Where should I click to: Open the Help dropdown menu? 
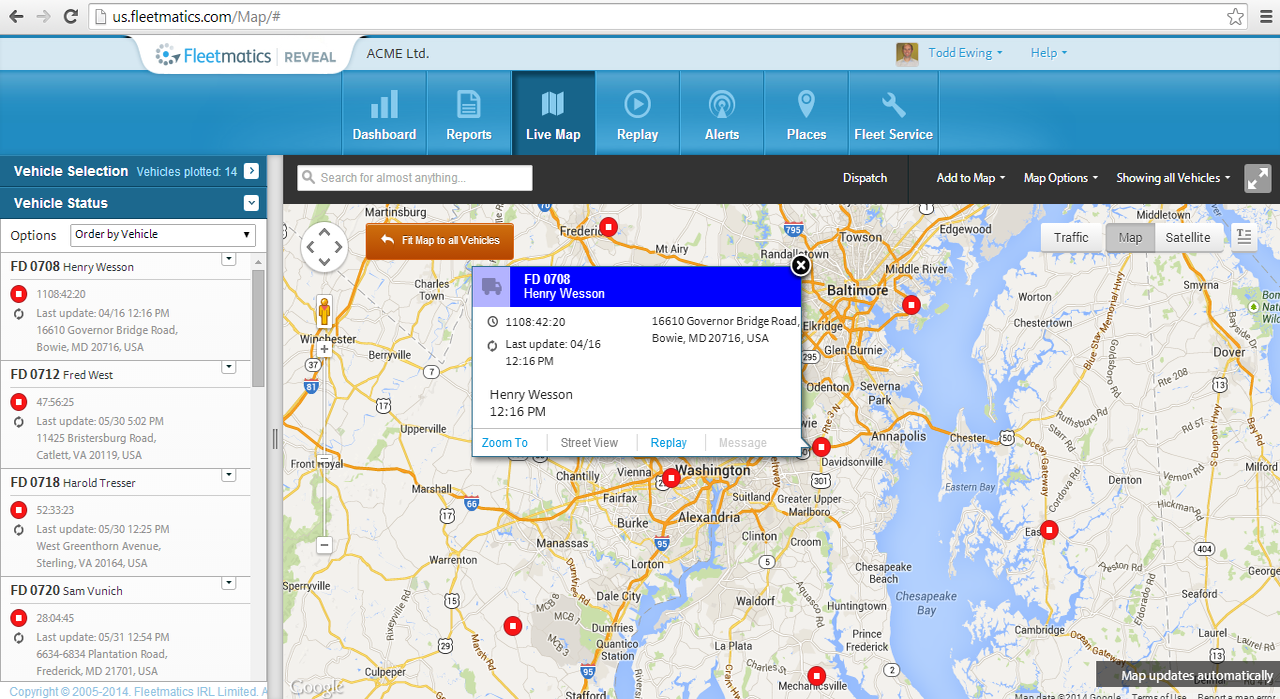coord(1049,53)
